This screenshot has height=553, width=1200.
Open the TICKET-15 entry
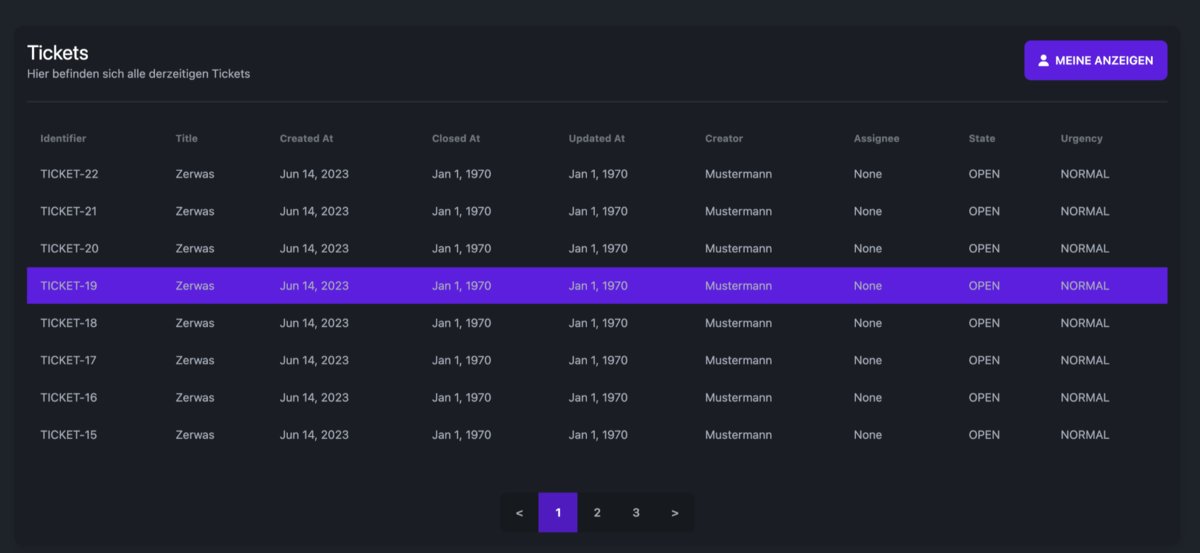[x=597, y=435]
